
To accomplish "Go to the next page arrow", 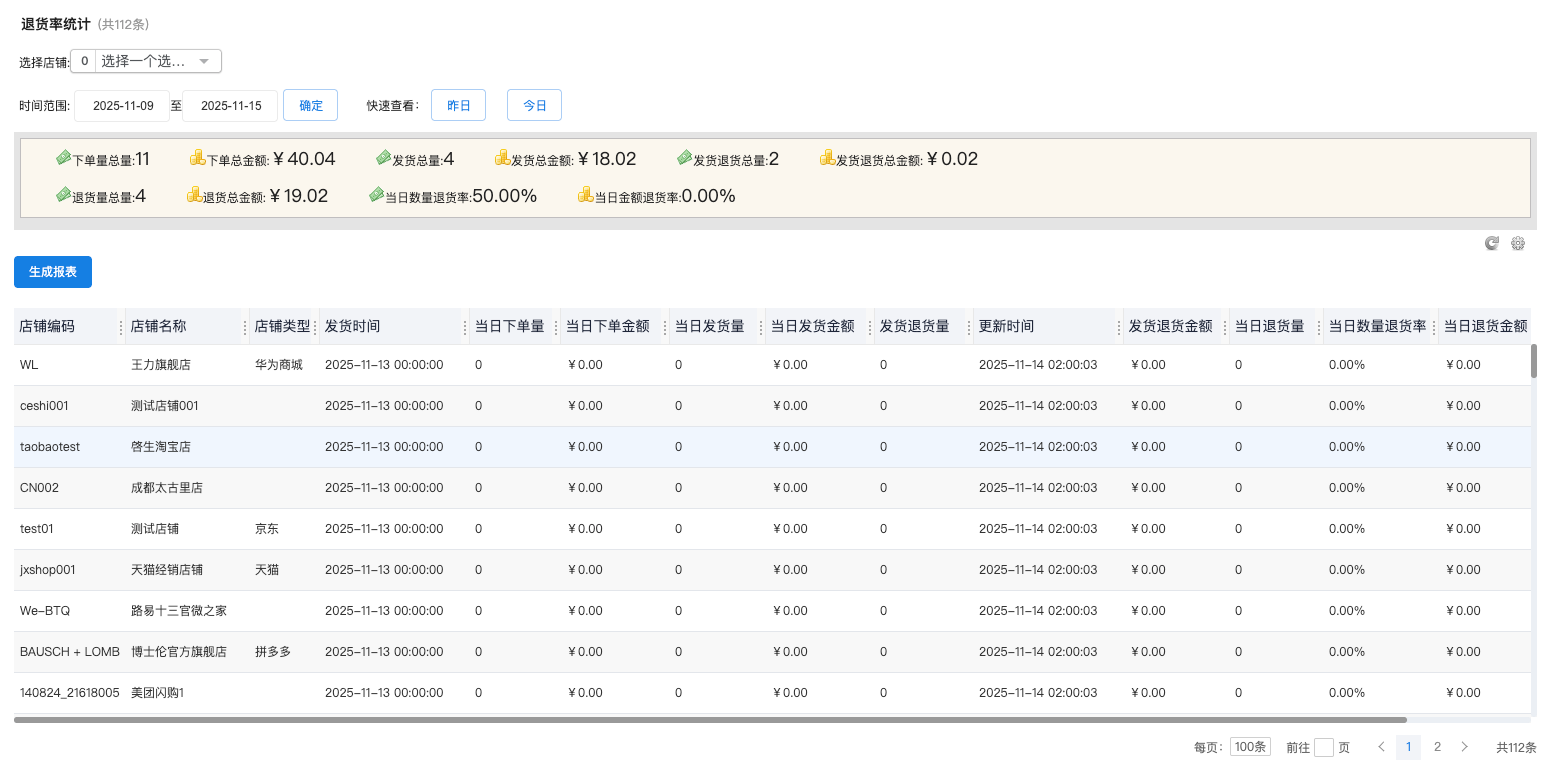I will [x=1464, y=747].
